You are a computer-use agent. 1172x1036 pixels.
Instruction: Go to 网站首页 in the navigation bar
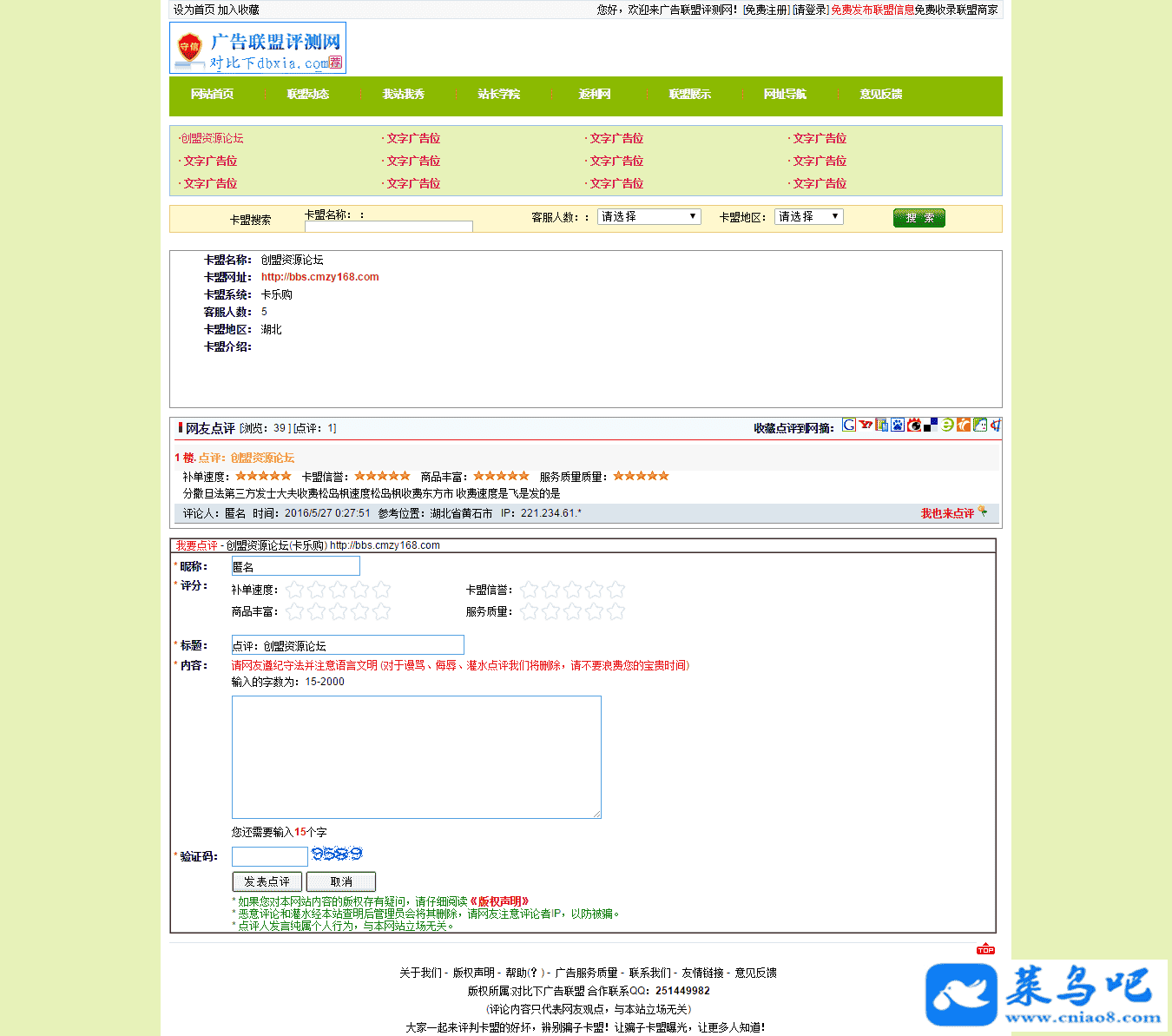point(213,94)
